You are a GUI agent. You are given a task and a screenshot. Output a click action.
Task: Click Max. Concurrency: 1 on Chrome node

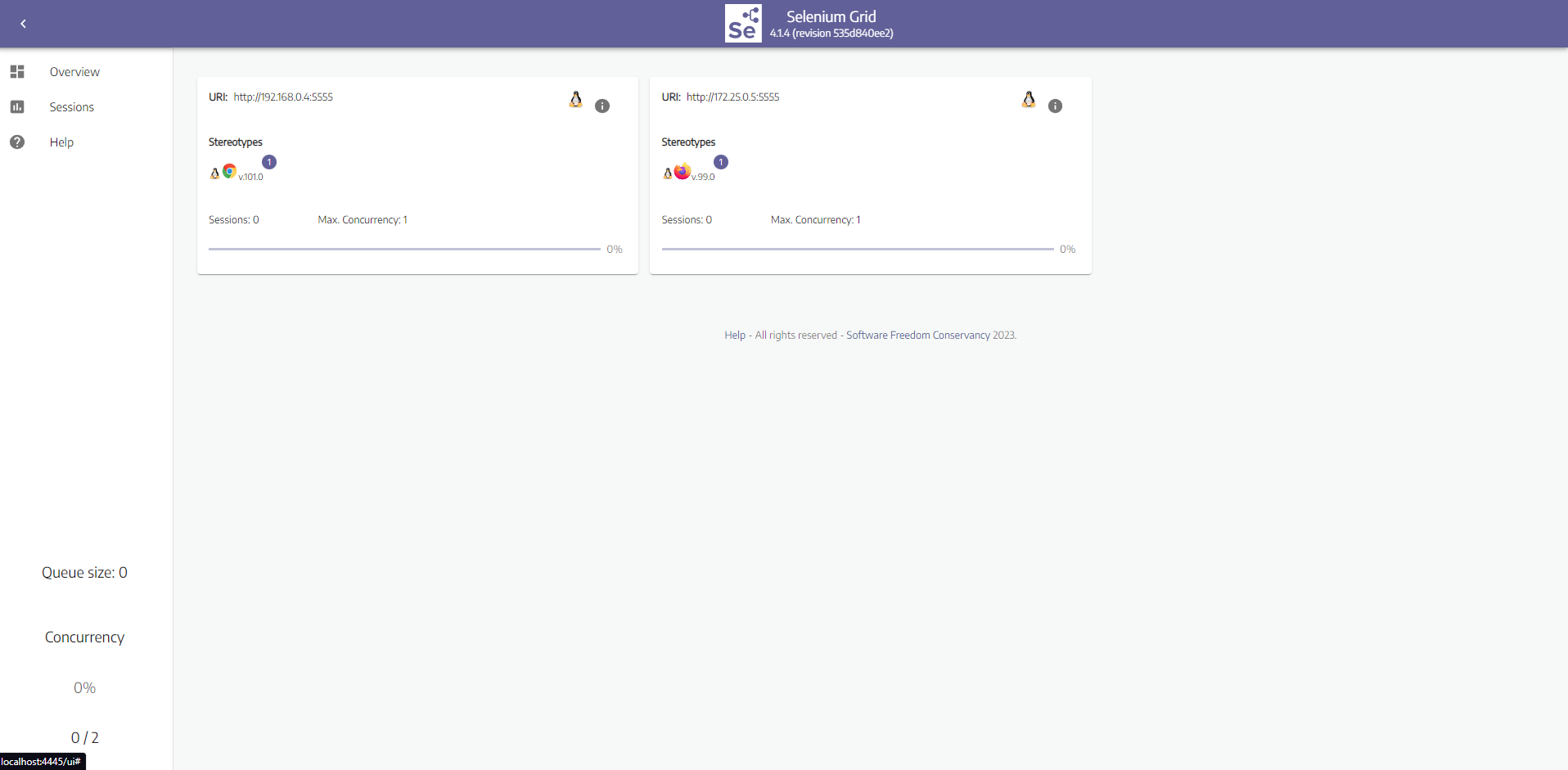(x=363, y=220)
